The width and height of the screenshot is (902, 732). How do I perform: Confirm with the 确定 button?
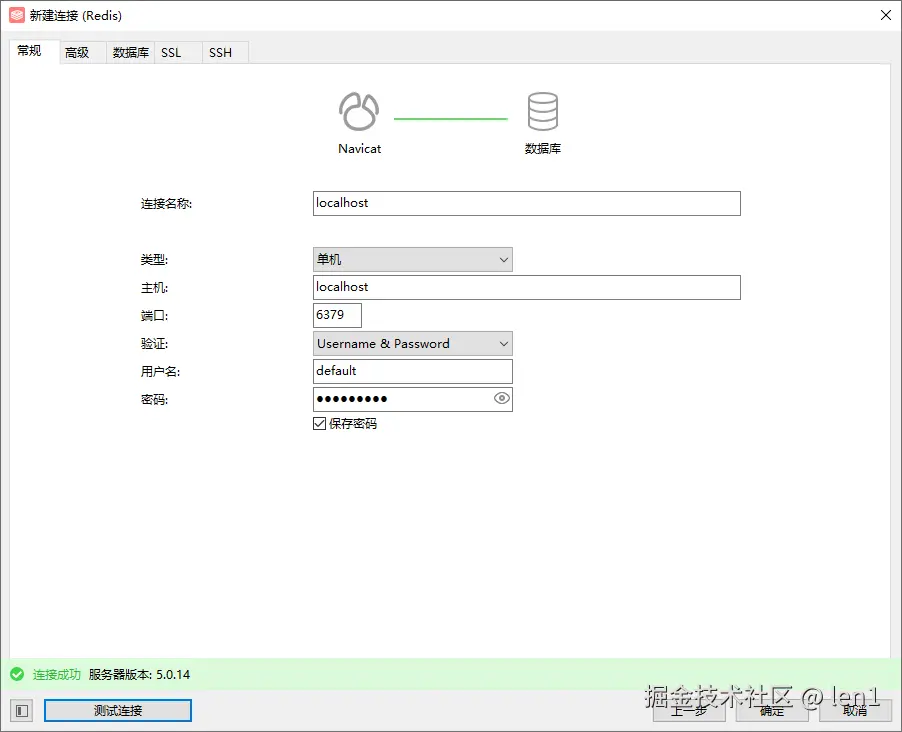[772, 711]
